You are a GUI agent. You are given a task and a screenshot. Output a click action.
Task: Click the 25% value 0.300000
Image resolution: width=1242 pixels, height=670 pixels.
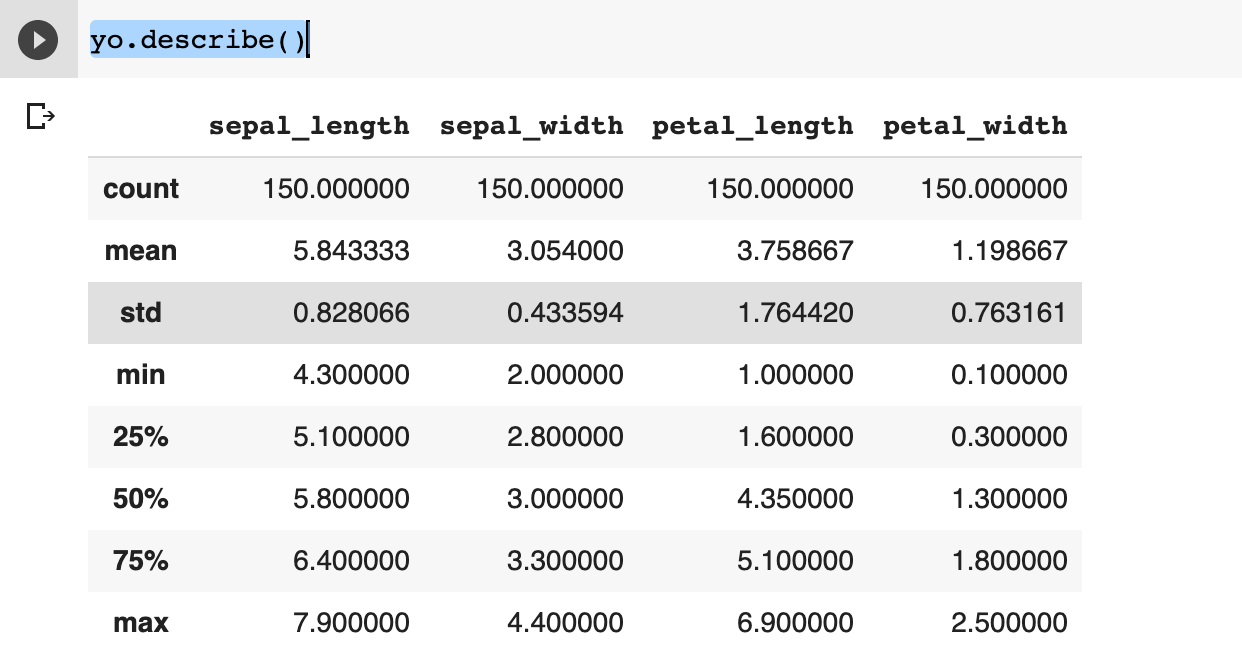pos(1009,437)
